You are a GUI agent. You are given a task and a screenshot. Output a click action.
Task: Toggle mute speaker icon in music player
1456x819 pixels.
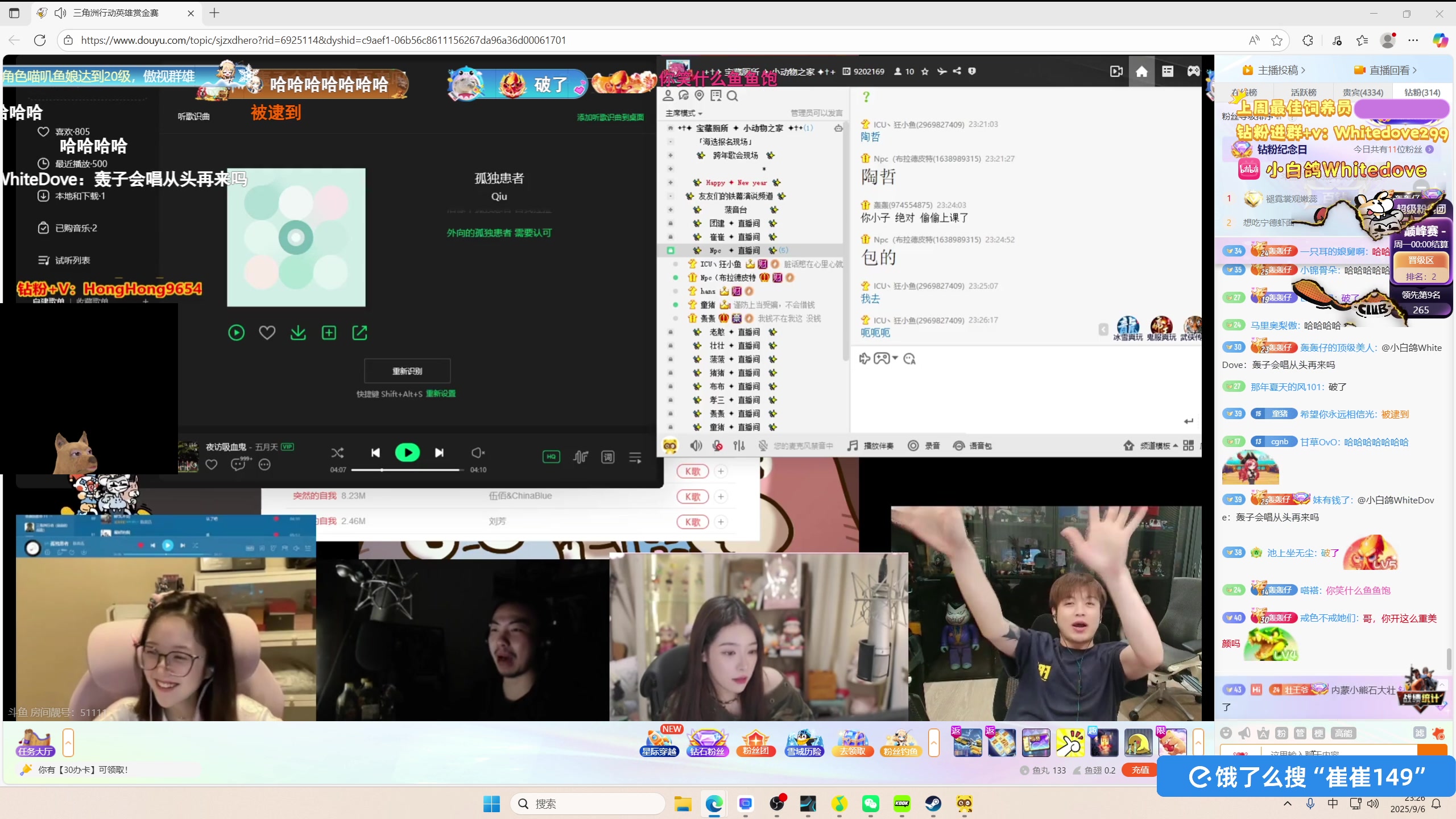478,453
